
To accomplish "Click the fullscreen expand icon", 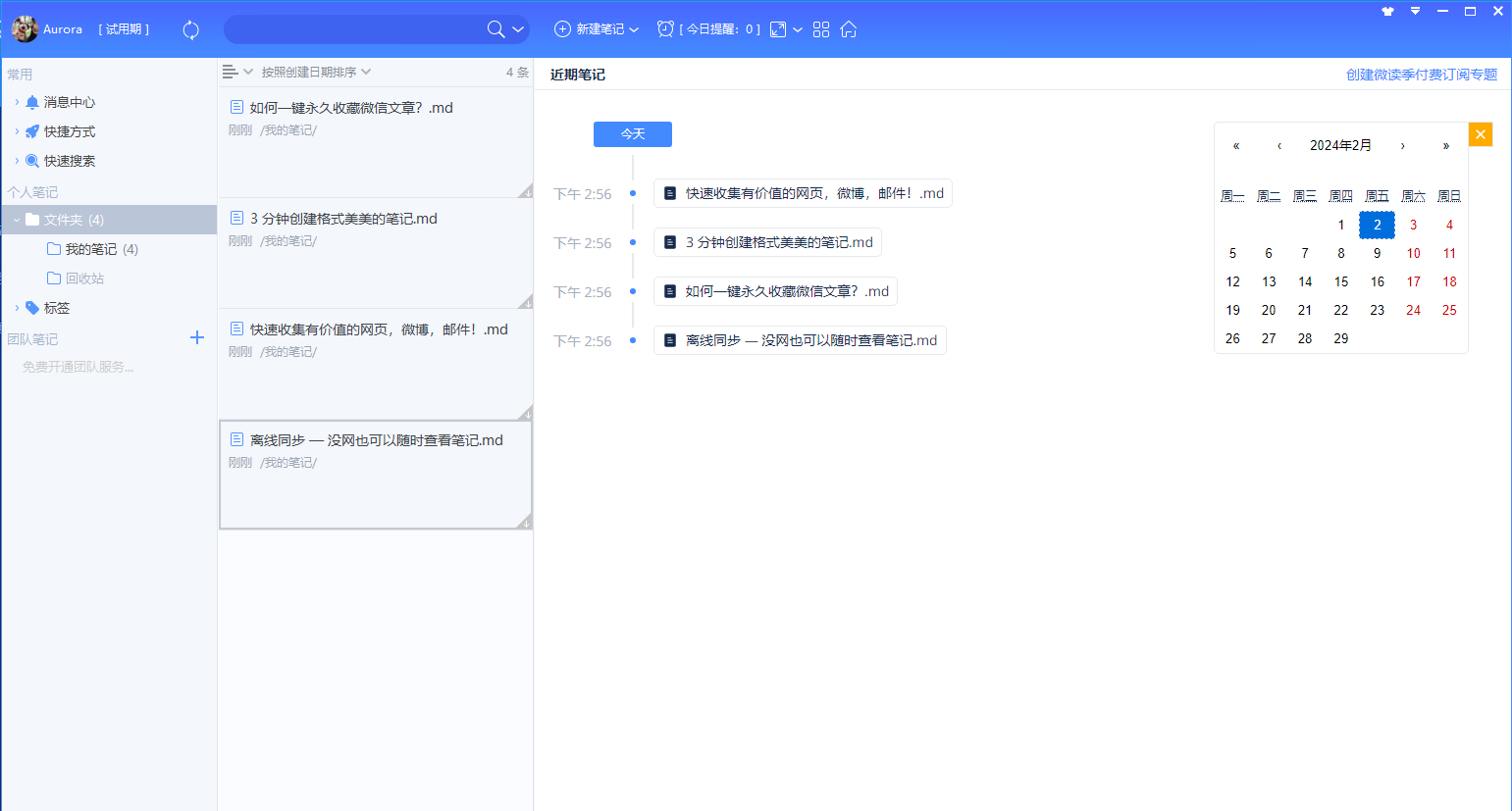I will [x=778, y=29].
